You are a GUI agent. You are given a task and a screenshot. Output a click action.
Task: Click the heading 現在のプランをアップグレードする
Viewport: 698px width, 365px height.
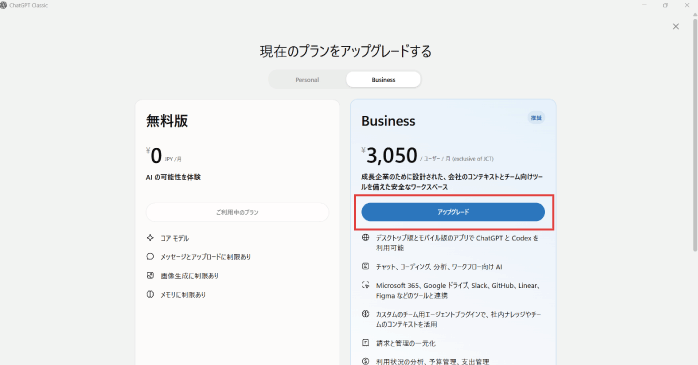(x=346, y=51)
